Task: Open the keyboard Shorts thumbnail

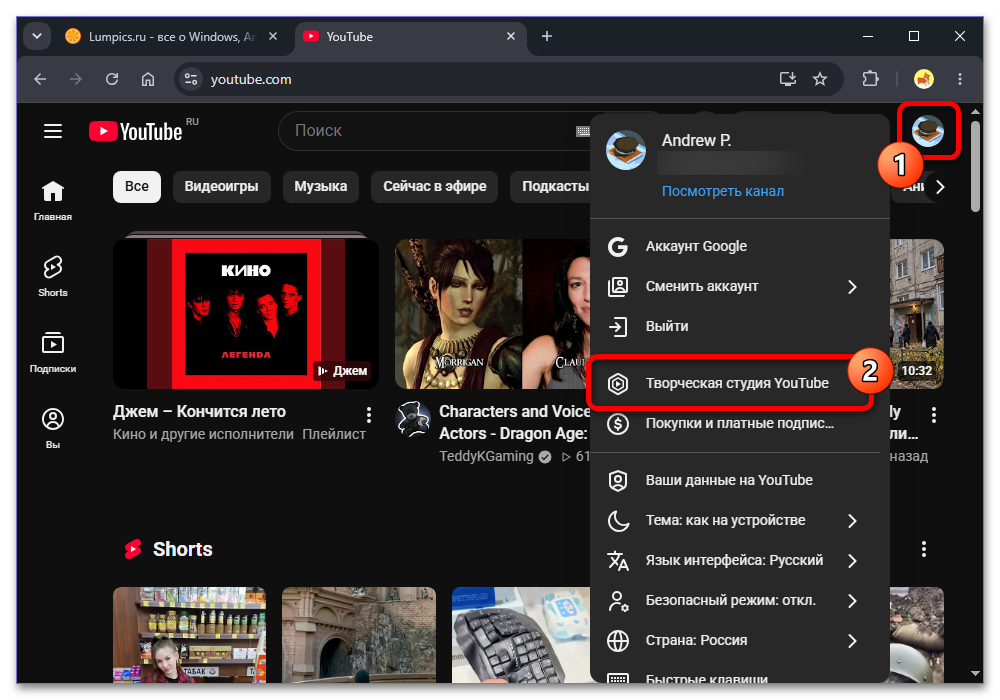Action: 521,635
